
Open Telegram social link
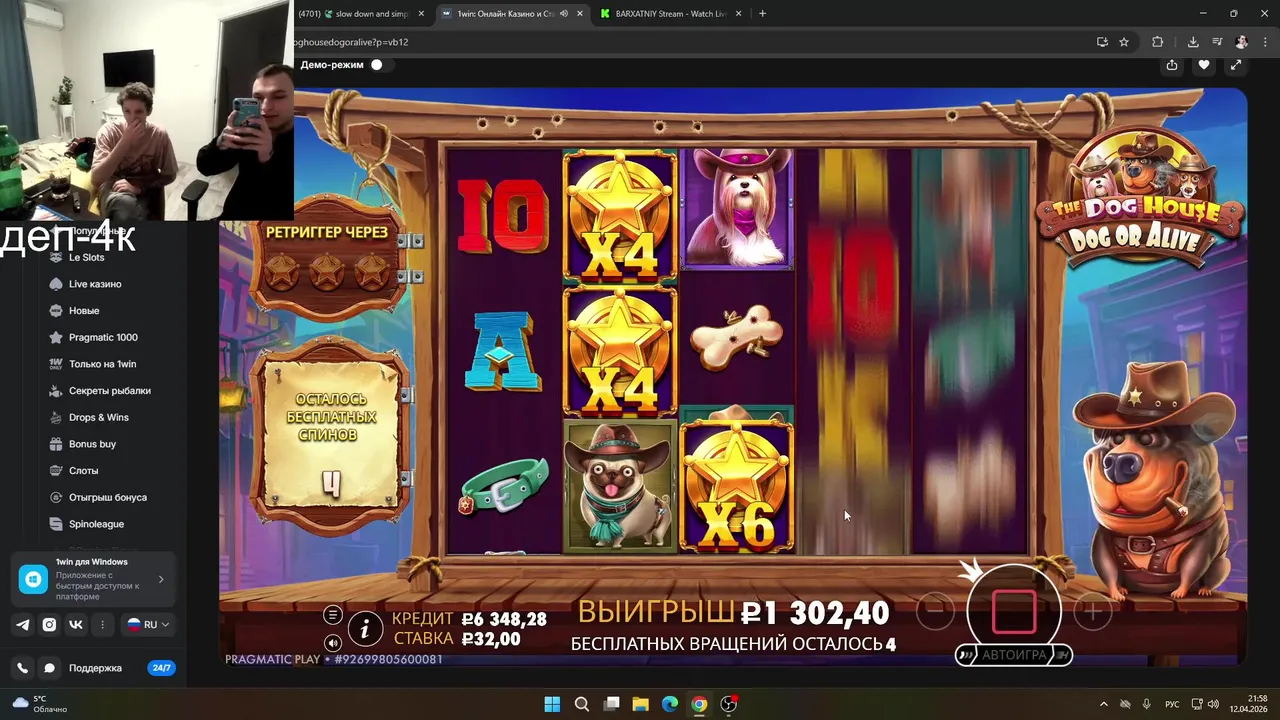pyautogui.click(x=22, y=624)
